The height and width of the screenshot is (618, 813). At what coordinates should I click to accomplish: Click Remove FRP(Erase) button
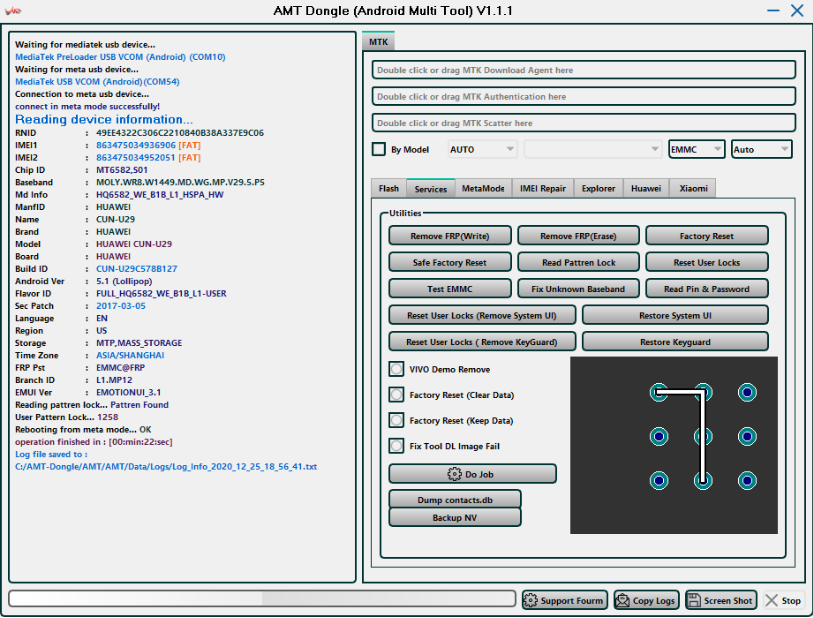click(x=578, y=235)
